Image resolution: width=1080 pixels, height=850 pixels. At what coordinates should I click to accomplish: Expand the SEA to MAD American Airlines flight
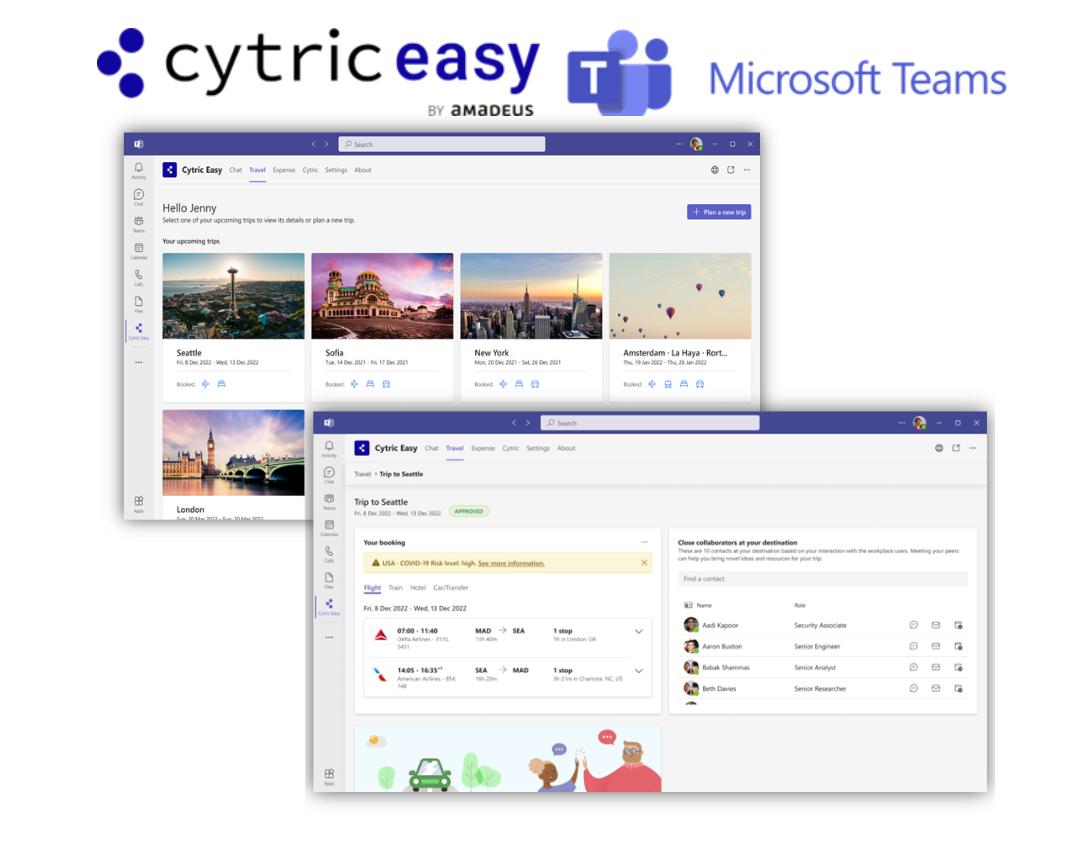click(x=638, y=671)
